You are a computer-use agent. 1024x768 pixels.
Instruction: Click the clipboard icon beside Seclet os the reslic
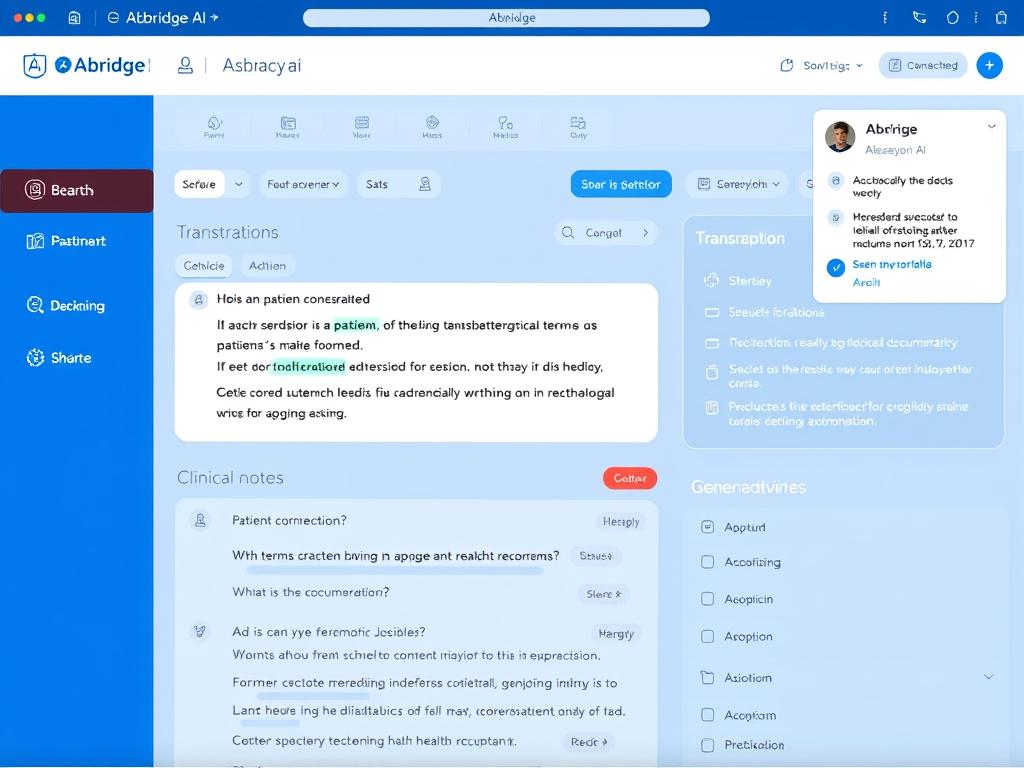pyautogui.click(x=712, y=372)
